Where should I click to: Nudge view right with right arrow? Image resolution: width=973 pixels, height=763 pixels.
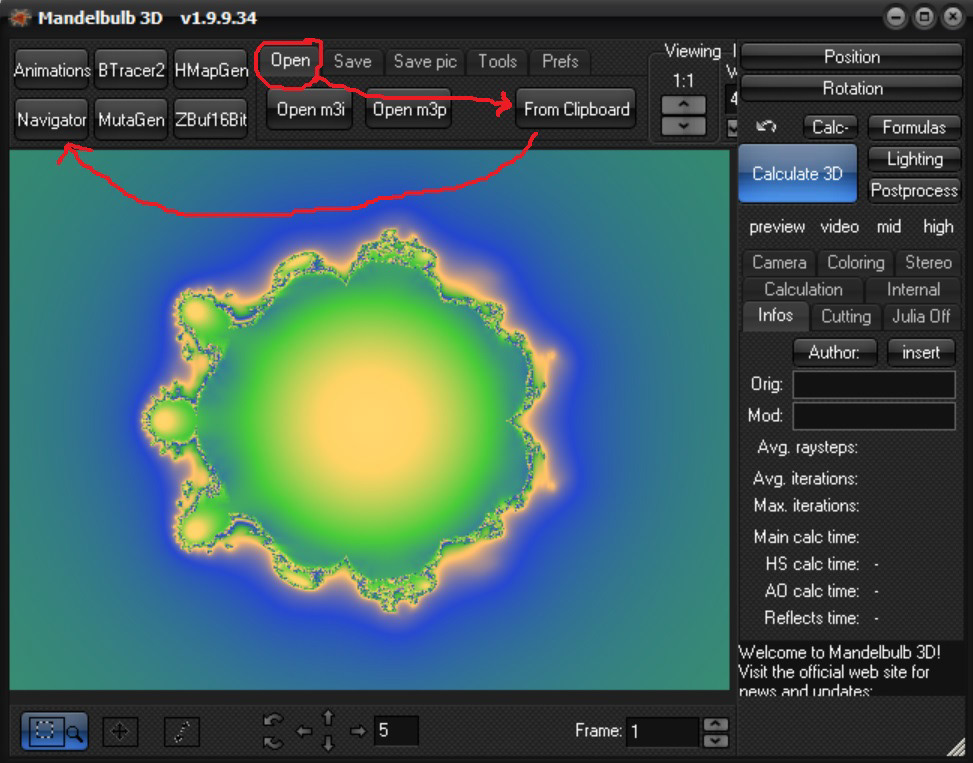[358, 731]
